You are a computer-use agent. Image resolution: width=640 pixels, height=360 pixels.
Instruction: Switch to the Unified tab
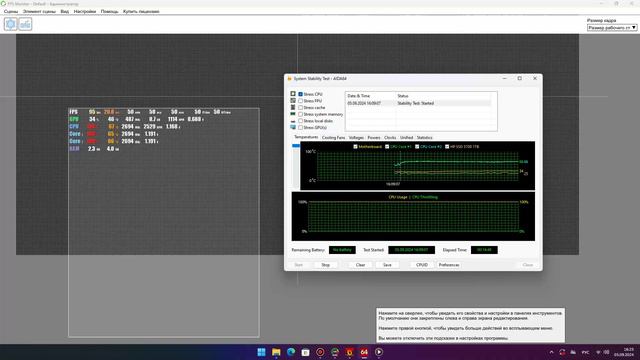tap(407, 138)
